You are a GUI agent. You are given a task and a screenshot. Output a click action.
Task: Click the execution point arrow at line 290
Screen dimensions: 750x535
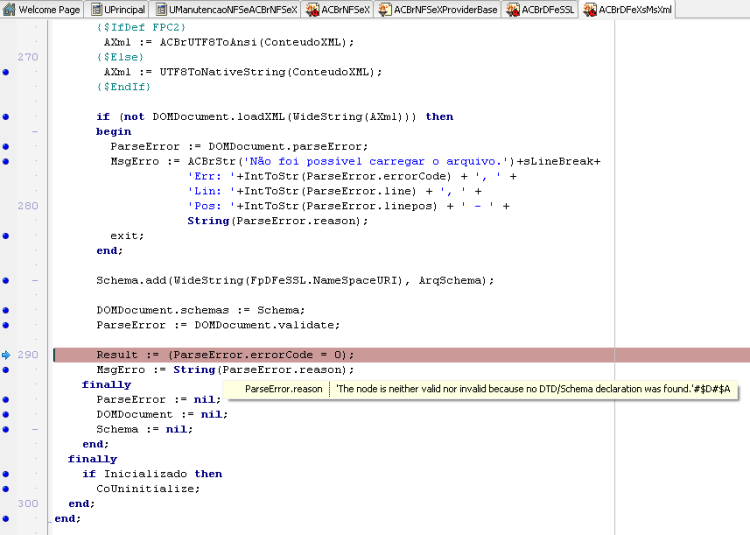[6, 355]
